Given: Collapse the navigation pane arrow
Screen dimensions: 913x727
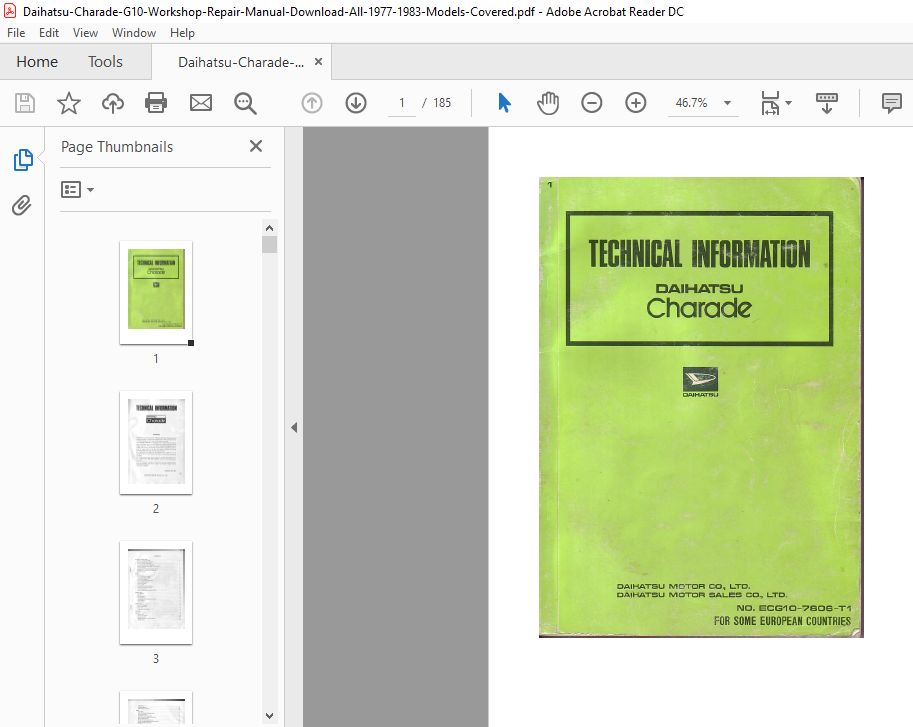Looking at the screenshot, I should coord(294,427).
